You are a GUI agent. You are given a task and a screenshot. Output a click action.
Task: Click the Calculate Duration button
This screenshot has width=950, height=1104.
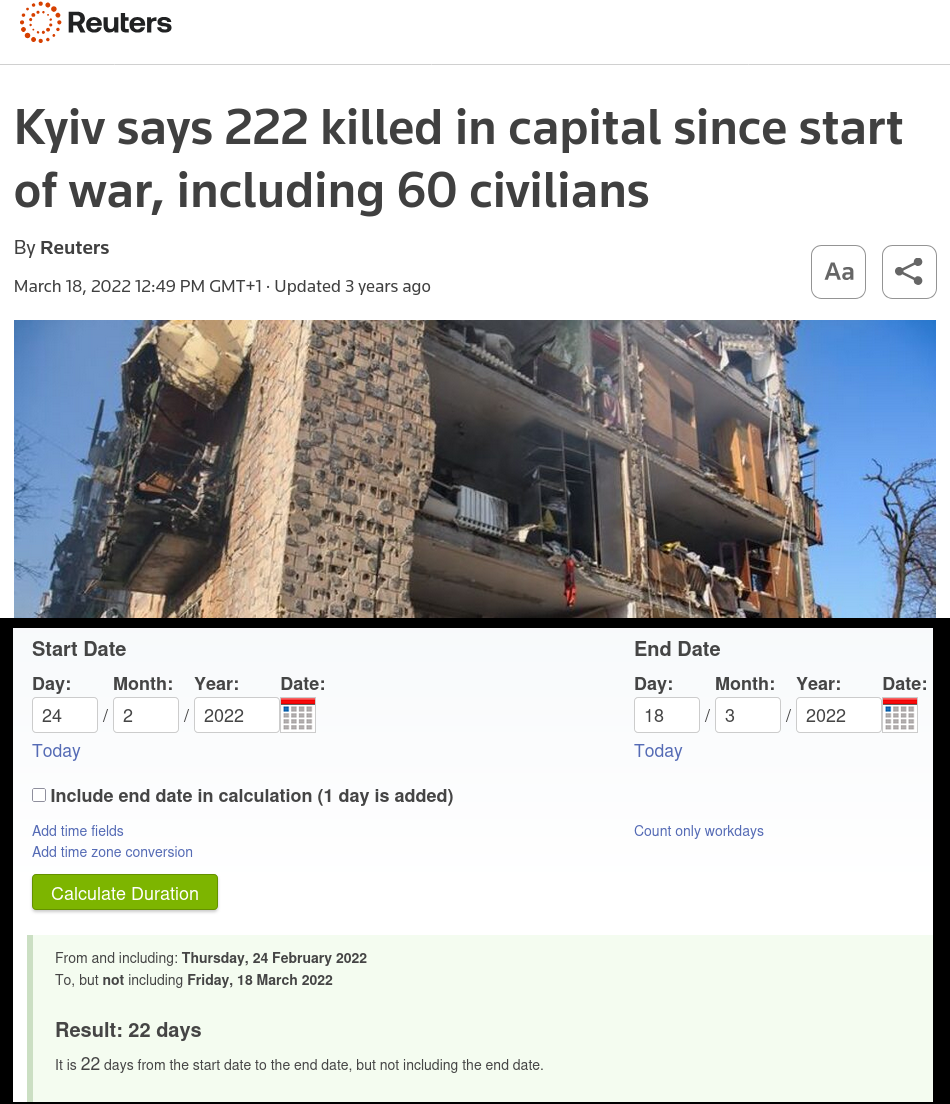pyautogui.click(x=125, y=893)
